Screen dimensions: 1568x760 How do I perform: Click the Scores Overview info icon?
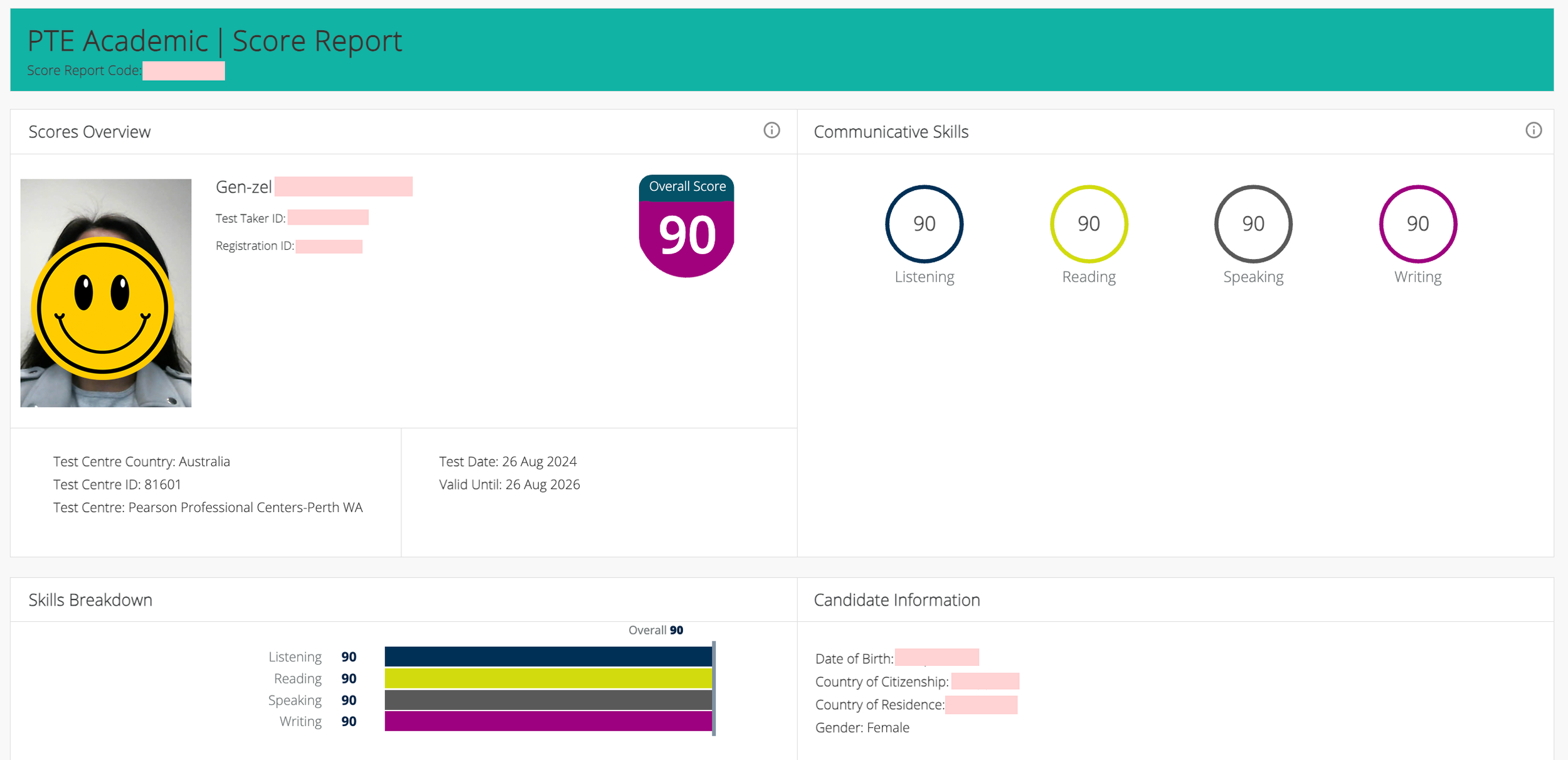coord(771,130)
